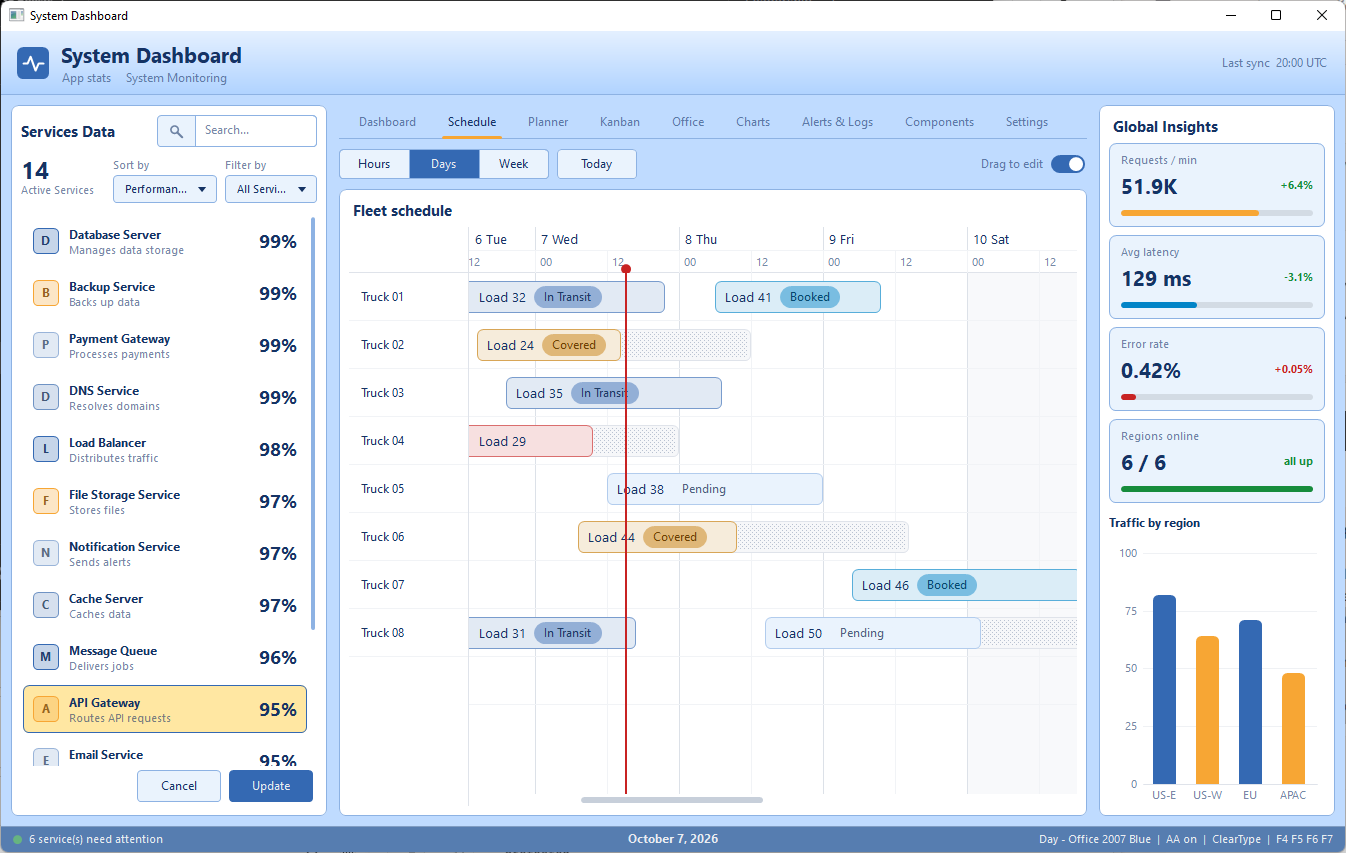Screen dimensions: 1346x853
Task: Go to the Alerts & Logs tab
Action: tap(838, 122)
